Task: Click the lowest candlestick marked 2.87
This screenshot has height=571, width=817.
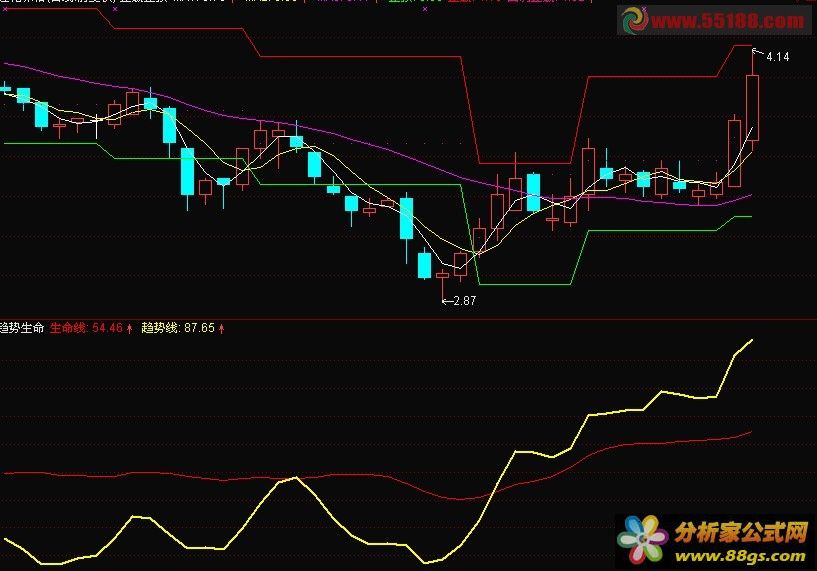Action: (442, 275)
